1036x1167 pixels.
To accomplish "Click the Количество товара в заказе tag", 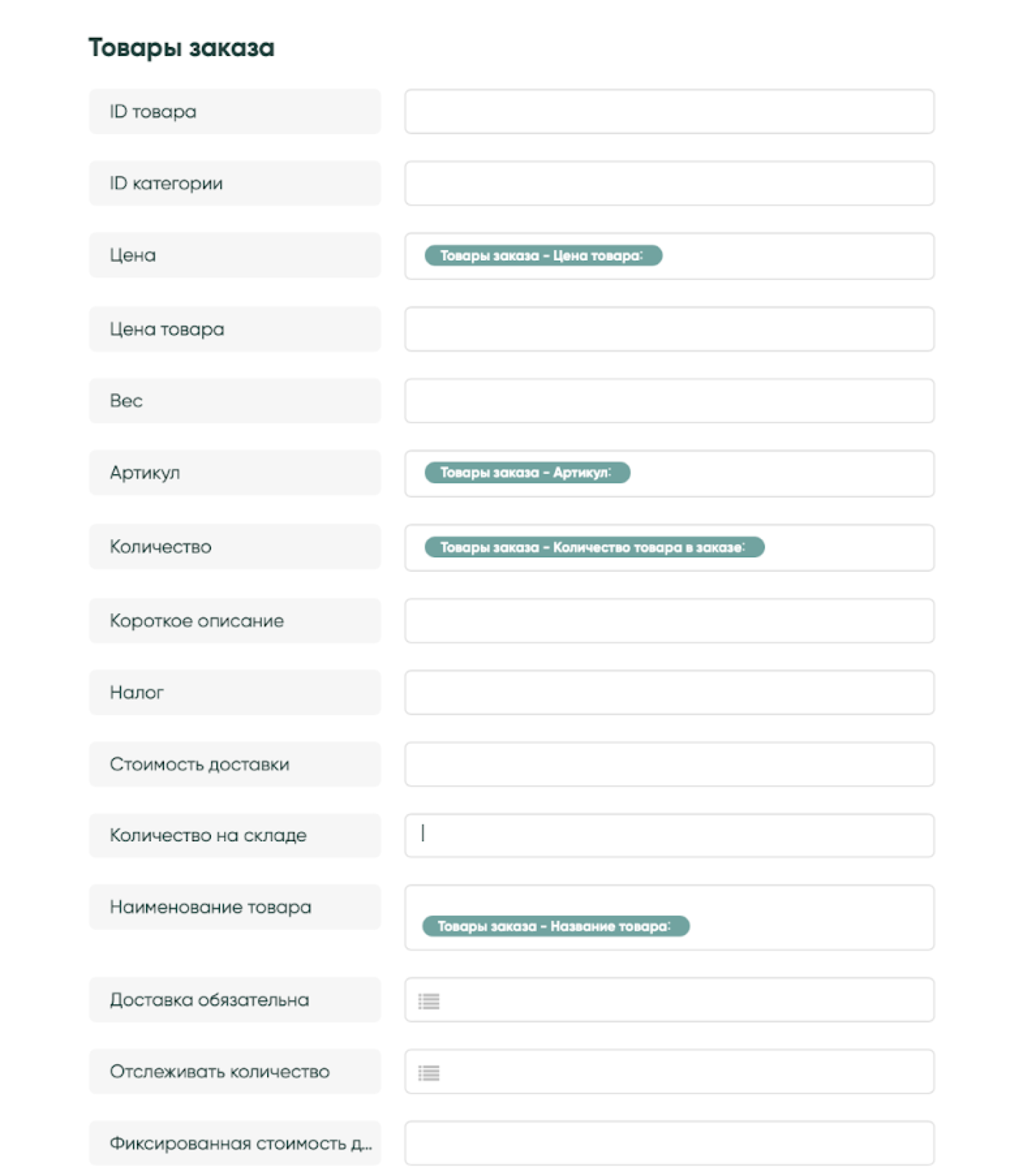I will (594, 547).
